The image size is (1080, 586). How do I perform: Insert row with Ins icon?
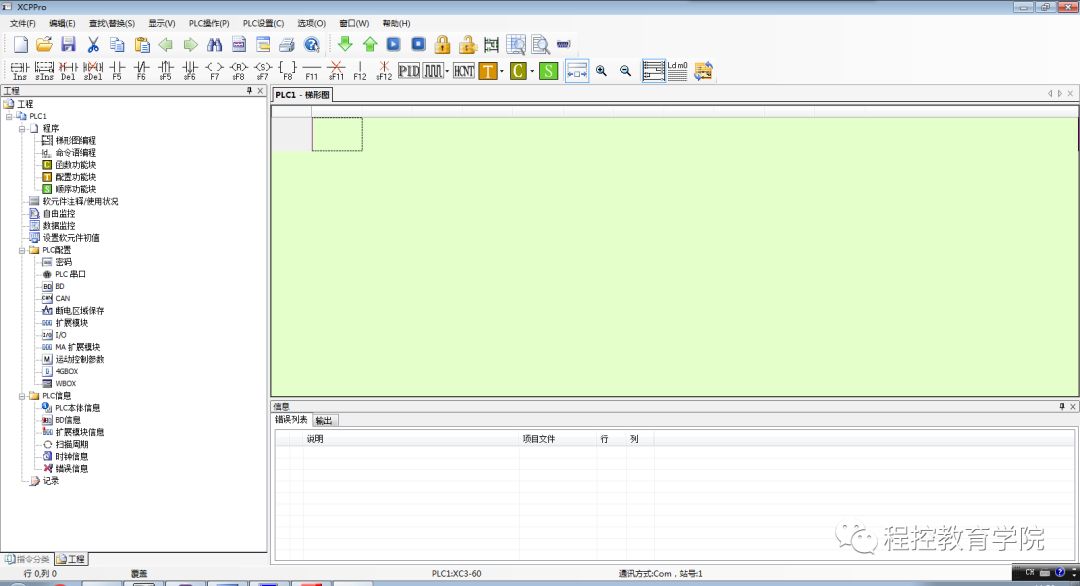(20, 70)
